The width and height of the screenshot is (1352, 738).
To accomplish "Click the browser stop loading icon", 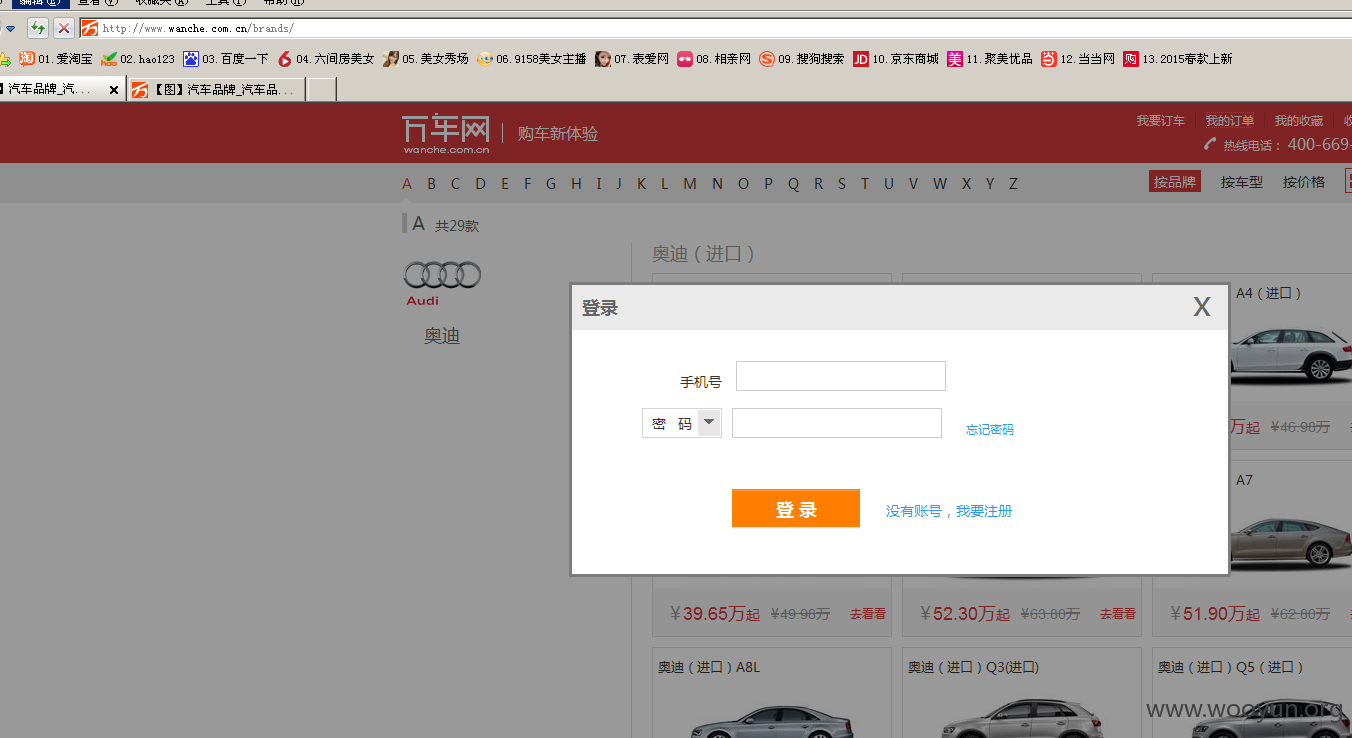I will click(63, 28).
